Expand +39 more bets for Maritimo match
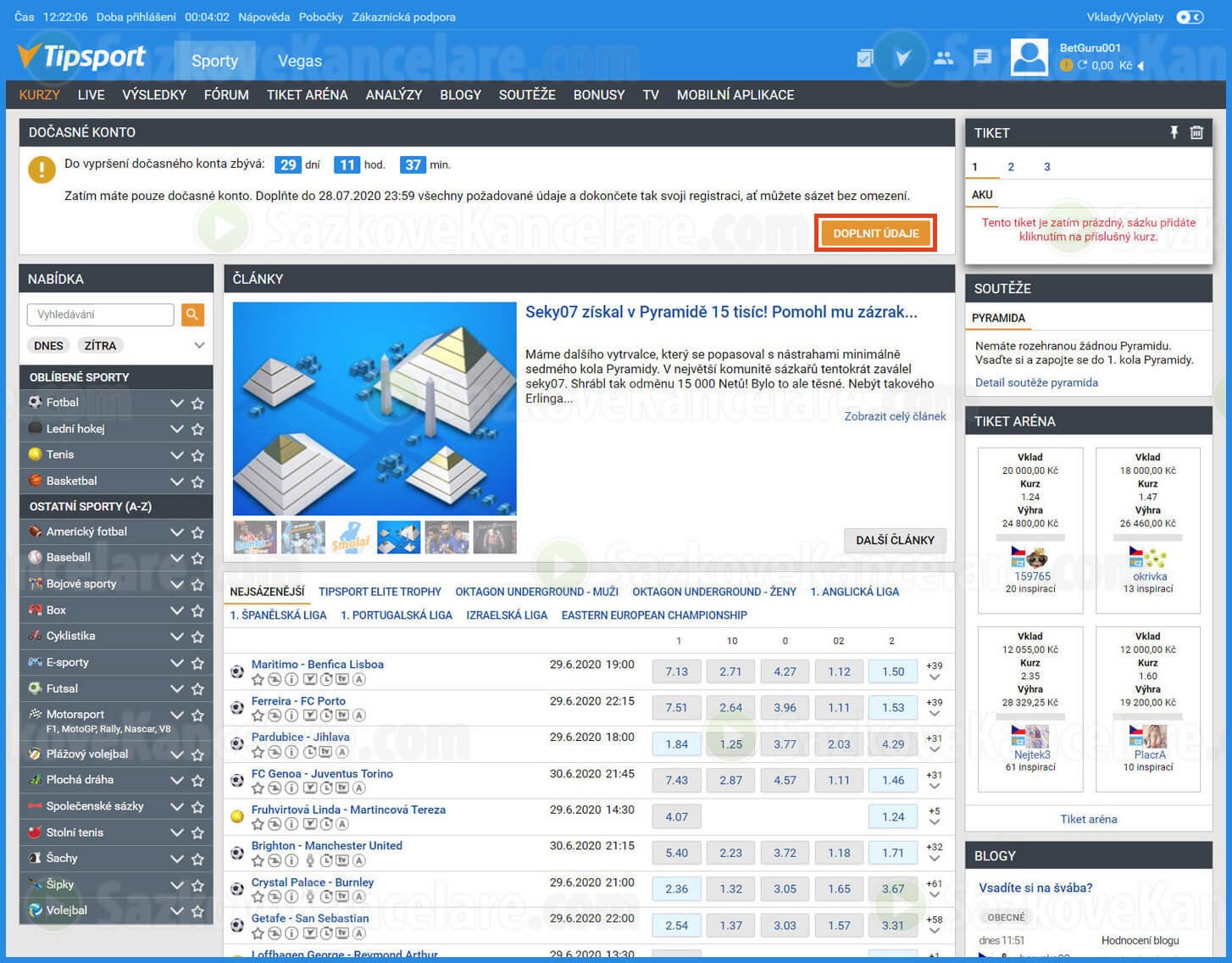This screenshot has width=1232, height=963. pyautogui.click(x=935, y=671)
